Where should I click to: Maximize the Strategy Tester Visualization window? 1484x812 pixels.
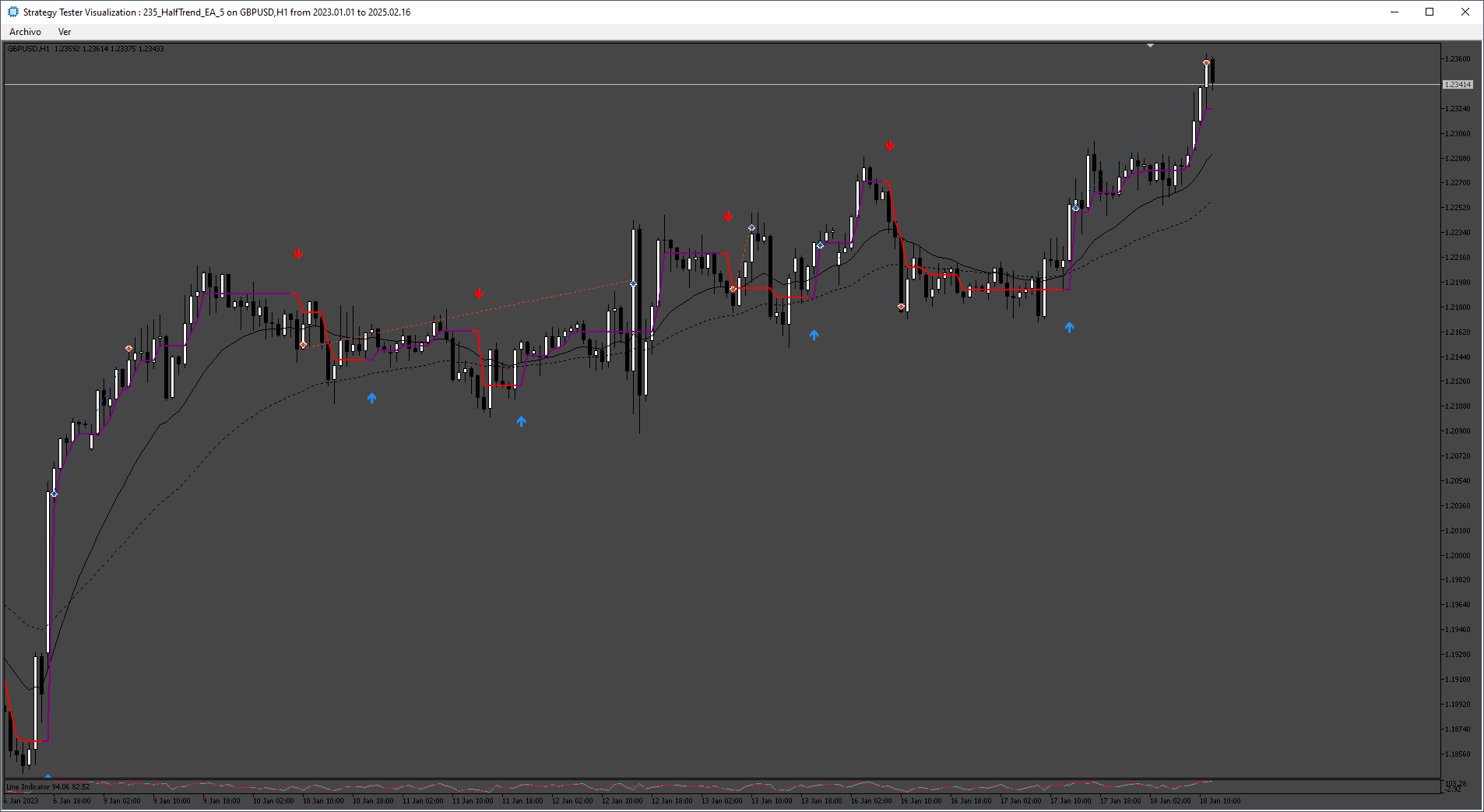(1429, 12)
